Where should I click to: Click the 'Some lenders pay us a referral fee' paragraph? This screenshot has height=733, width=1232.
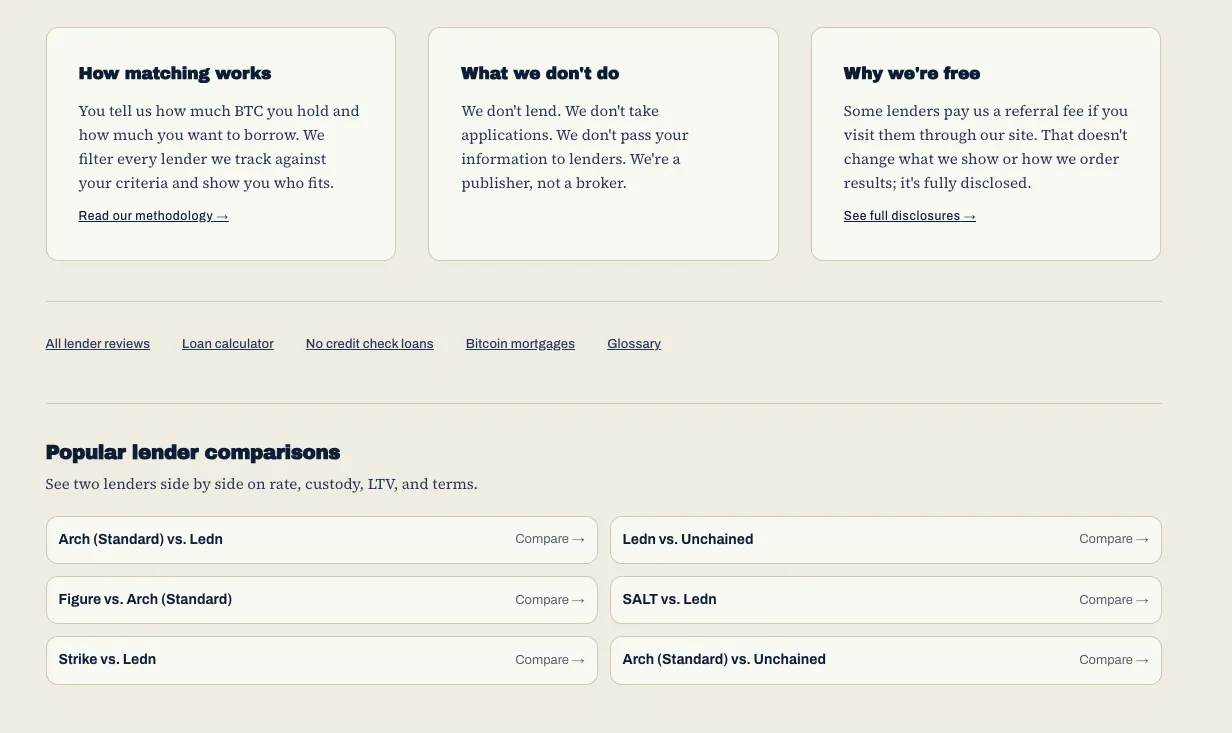point(986,147)
